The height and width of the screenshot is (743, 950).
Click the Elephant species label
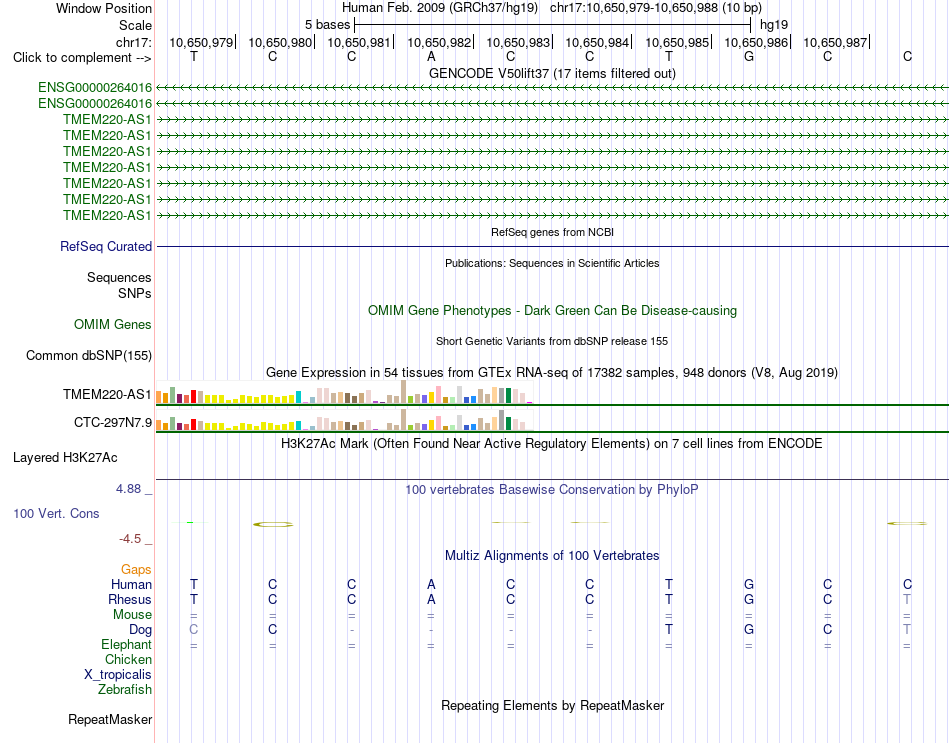tap(126, 644)
